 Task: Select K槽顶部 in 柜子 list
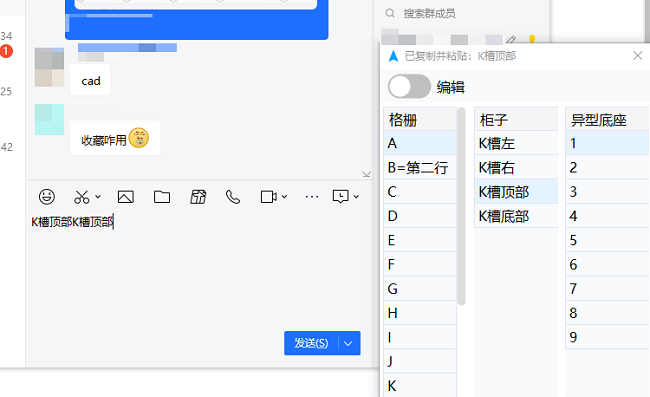[x=516, y=191]
